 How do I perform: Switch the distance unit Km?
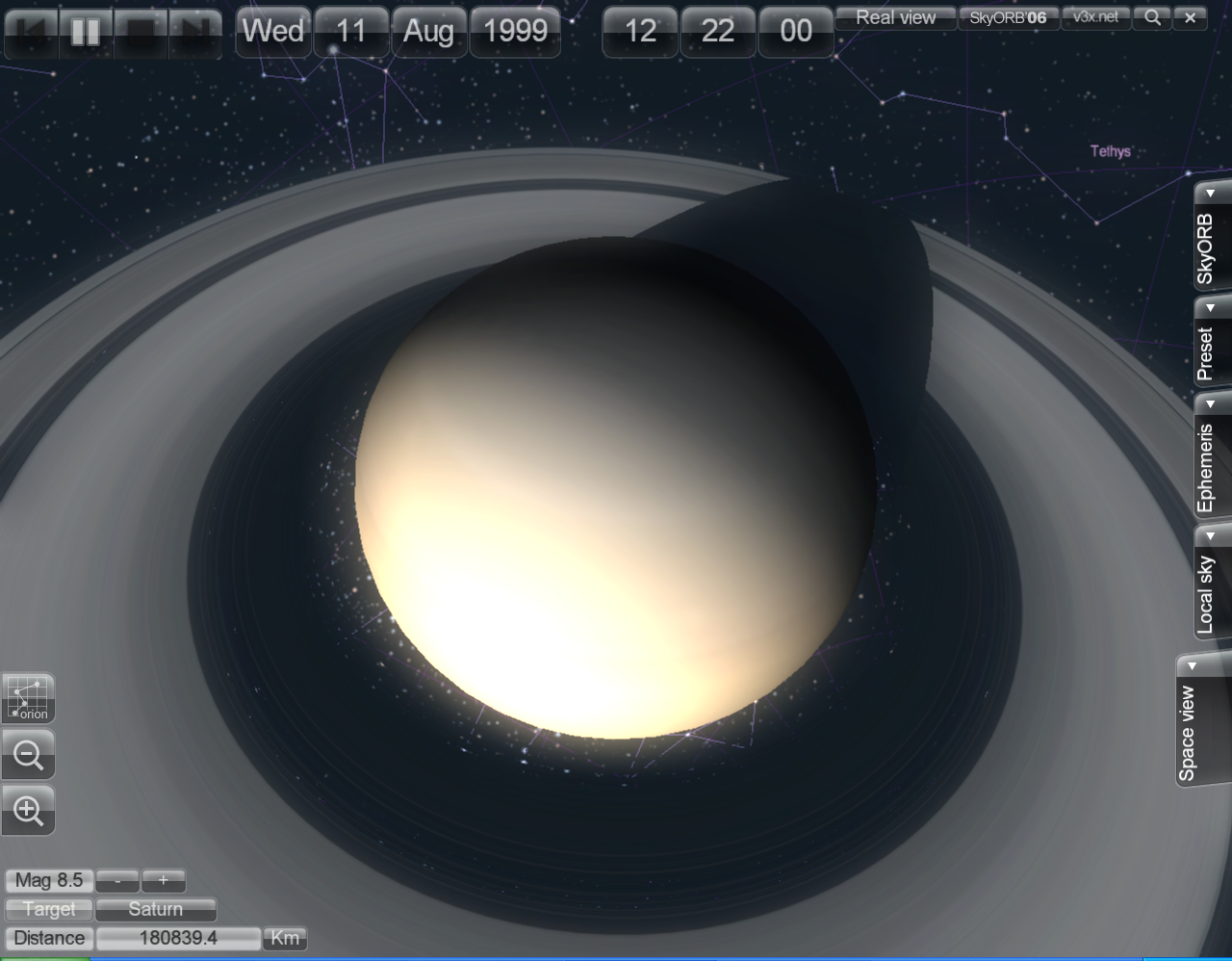coord(285,938)
